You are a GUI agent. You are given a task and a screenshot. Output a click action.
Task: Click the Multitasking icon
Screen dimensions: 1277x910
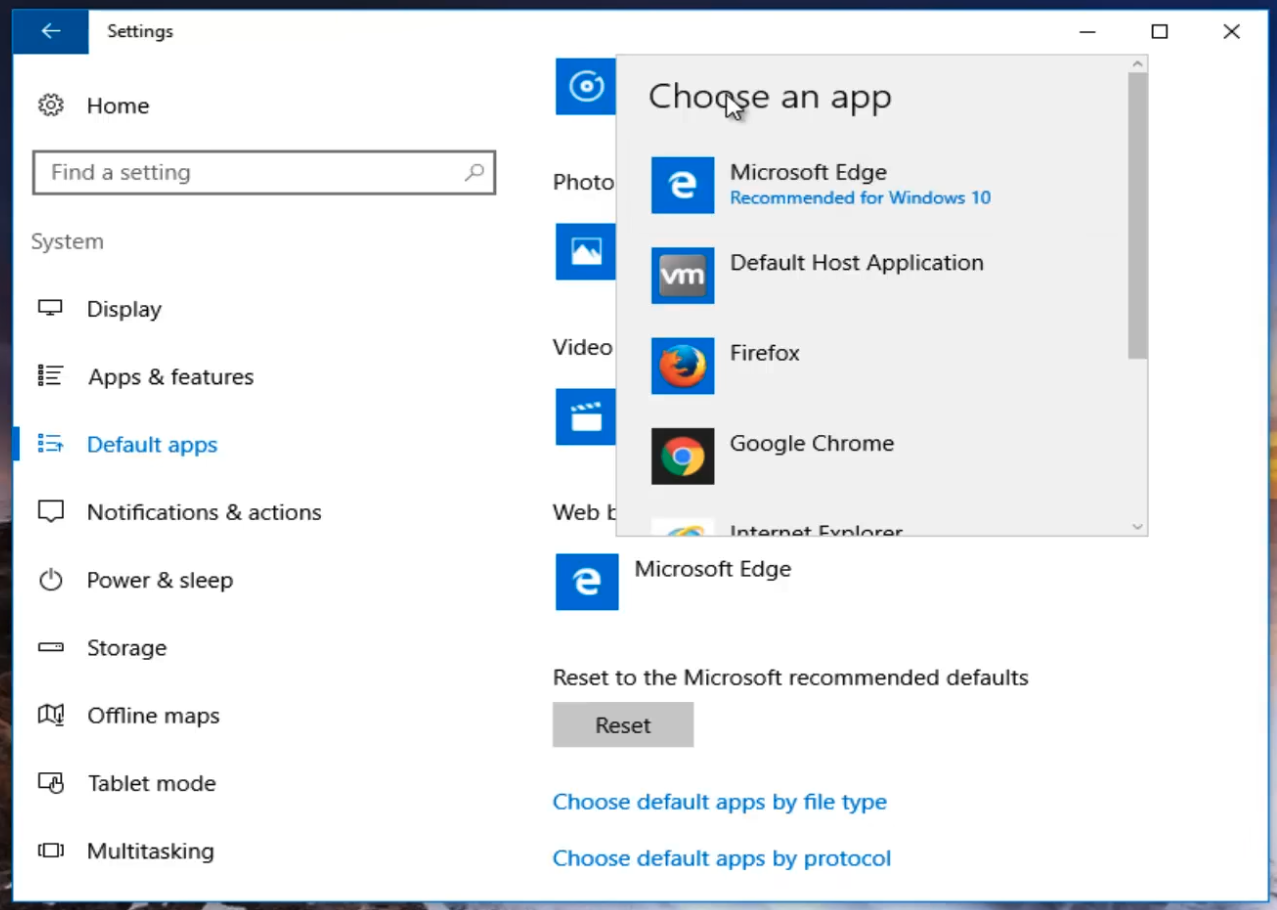coord(50,851)
